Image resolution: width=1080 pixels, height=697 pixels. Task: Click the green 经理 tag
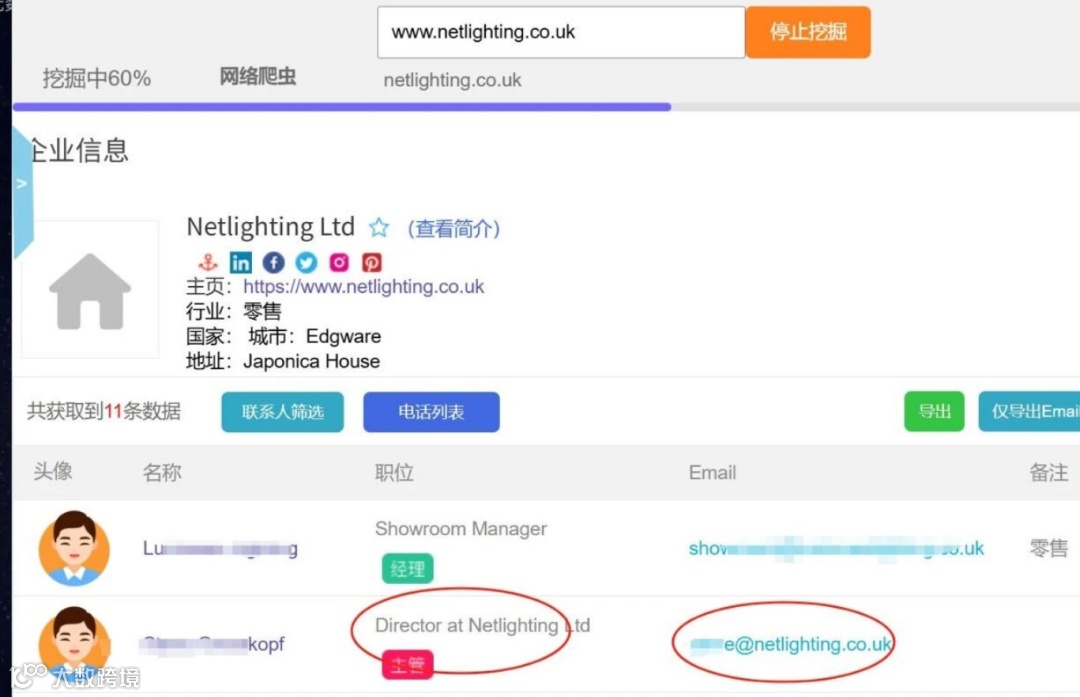(x=408, y=569)
